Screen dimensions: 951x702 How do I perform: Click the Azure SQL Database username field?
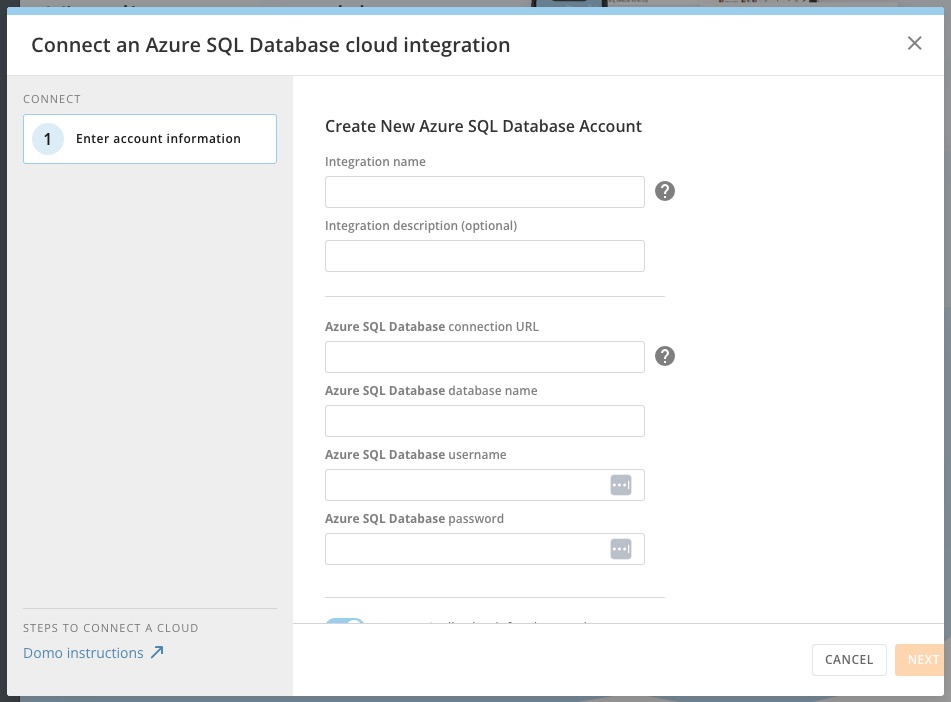click(470, 484)
